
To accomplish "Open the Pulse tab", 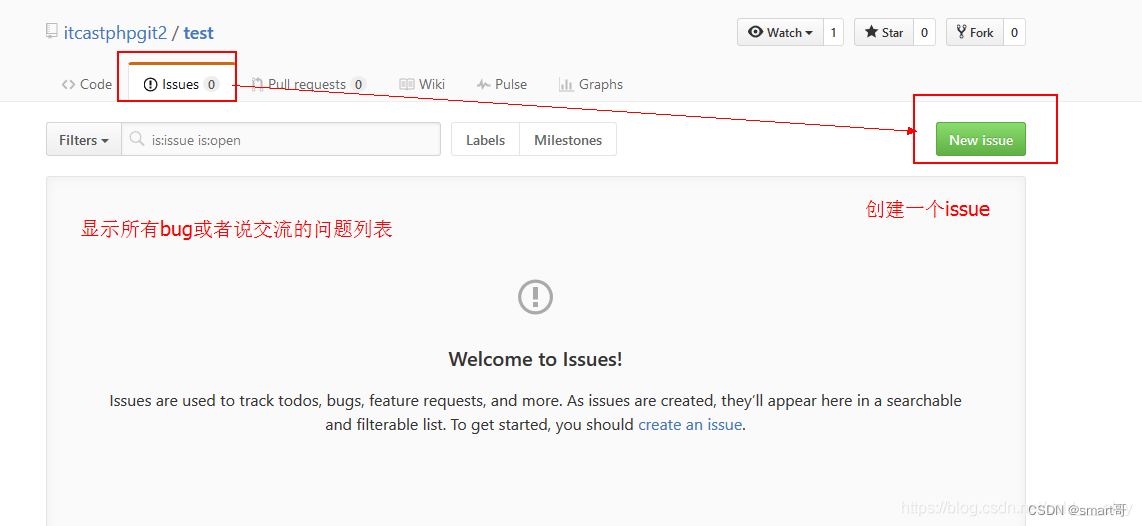I will coord(502,85).
